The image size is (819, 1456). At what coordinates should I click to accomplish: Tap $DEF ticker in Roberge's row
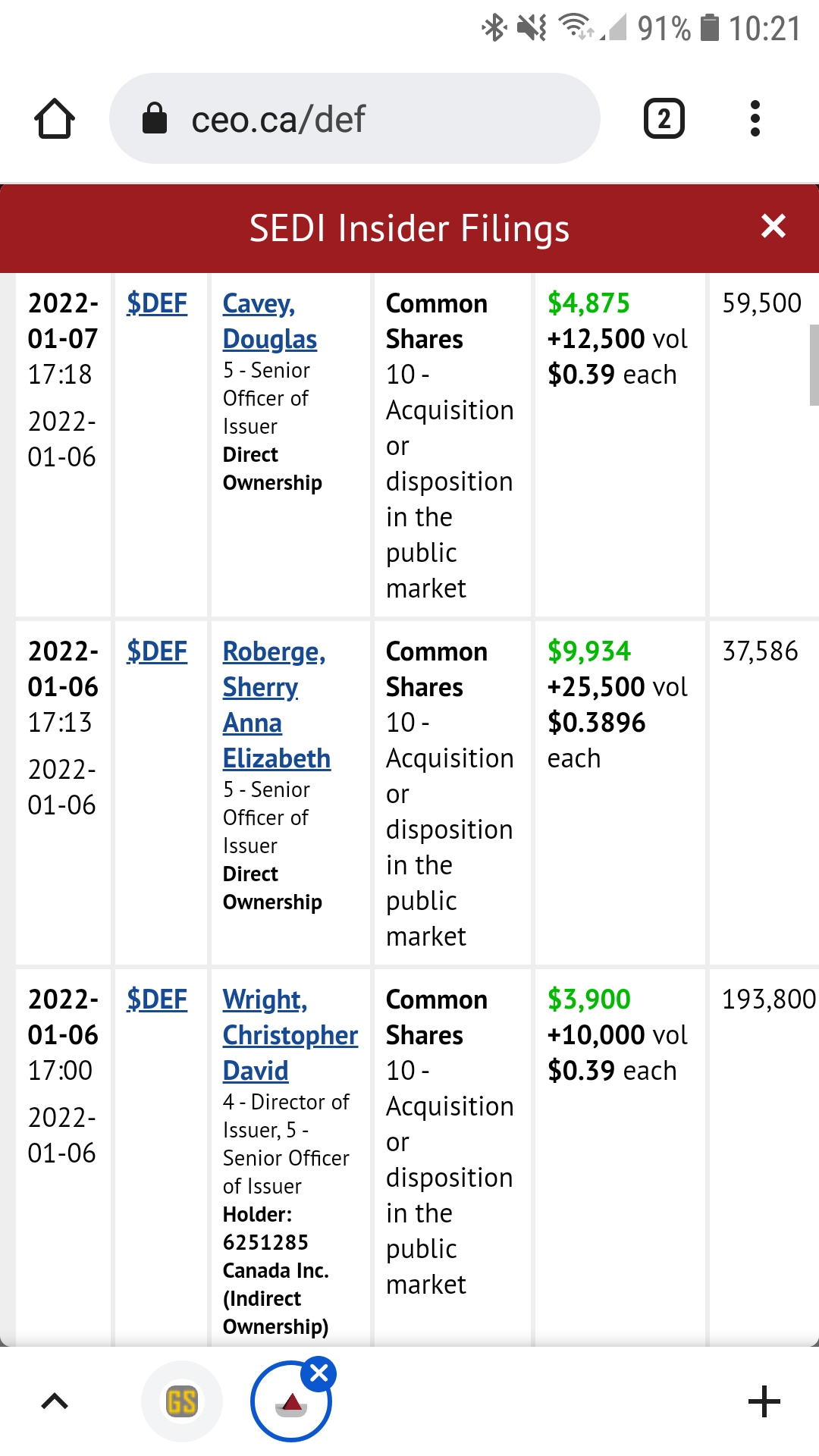[x=157, y=651]
